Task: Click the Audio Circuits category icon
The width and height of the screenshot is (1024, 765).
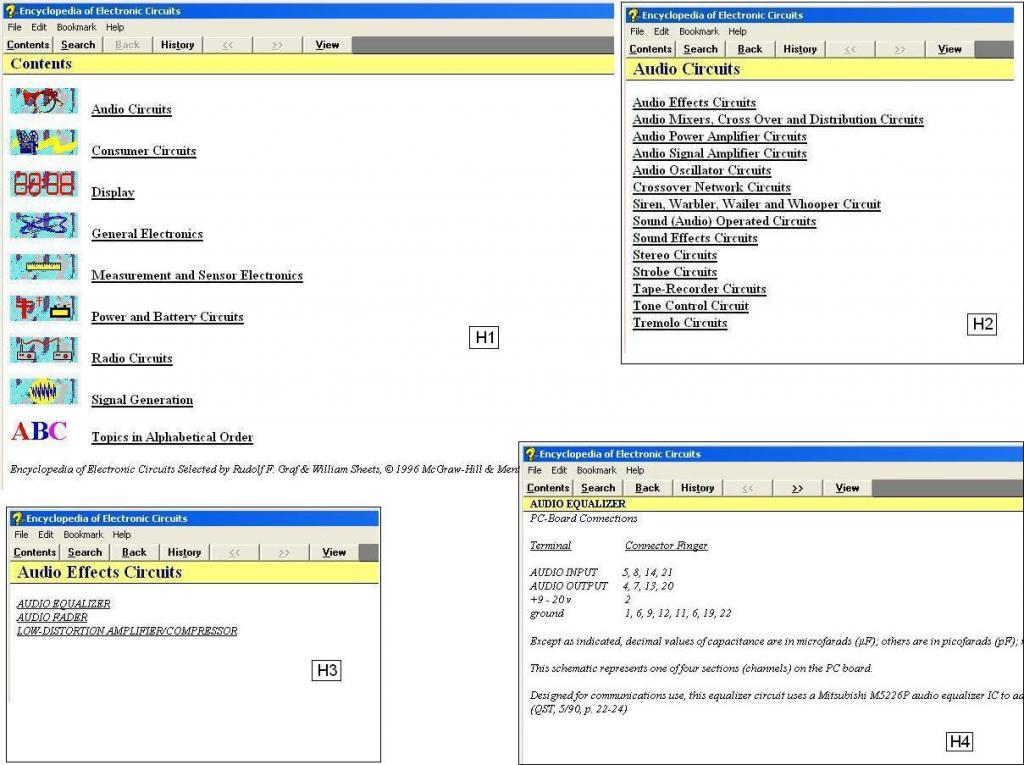Action: 44,101
